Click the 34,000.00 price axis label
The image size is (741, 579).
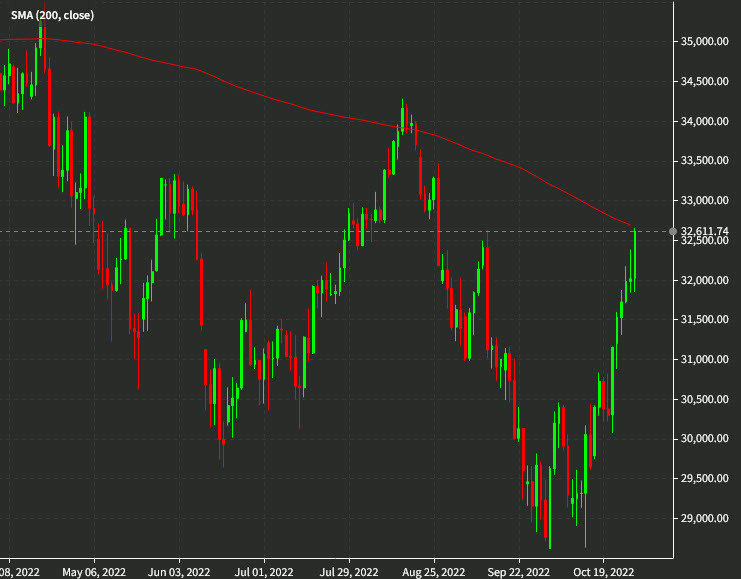[704, 121]
